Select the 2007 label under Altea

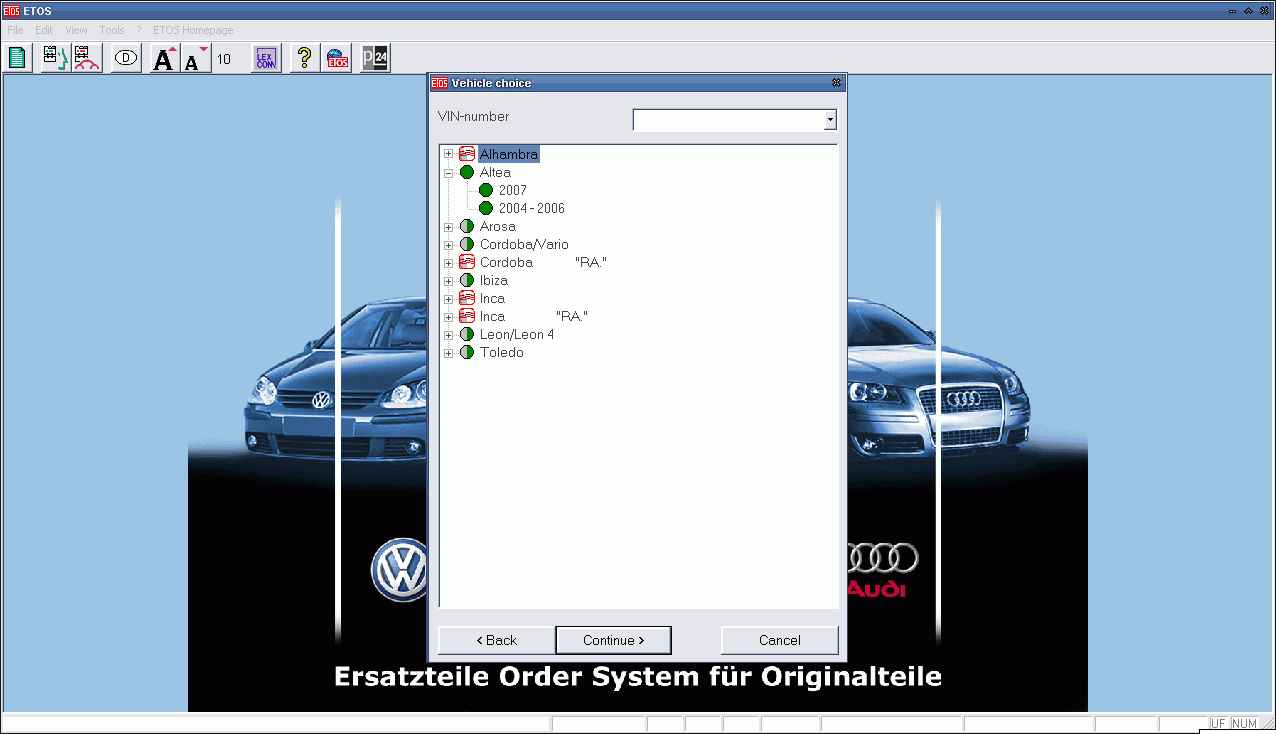click(x=513, y=190)
